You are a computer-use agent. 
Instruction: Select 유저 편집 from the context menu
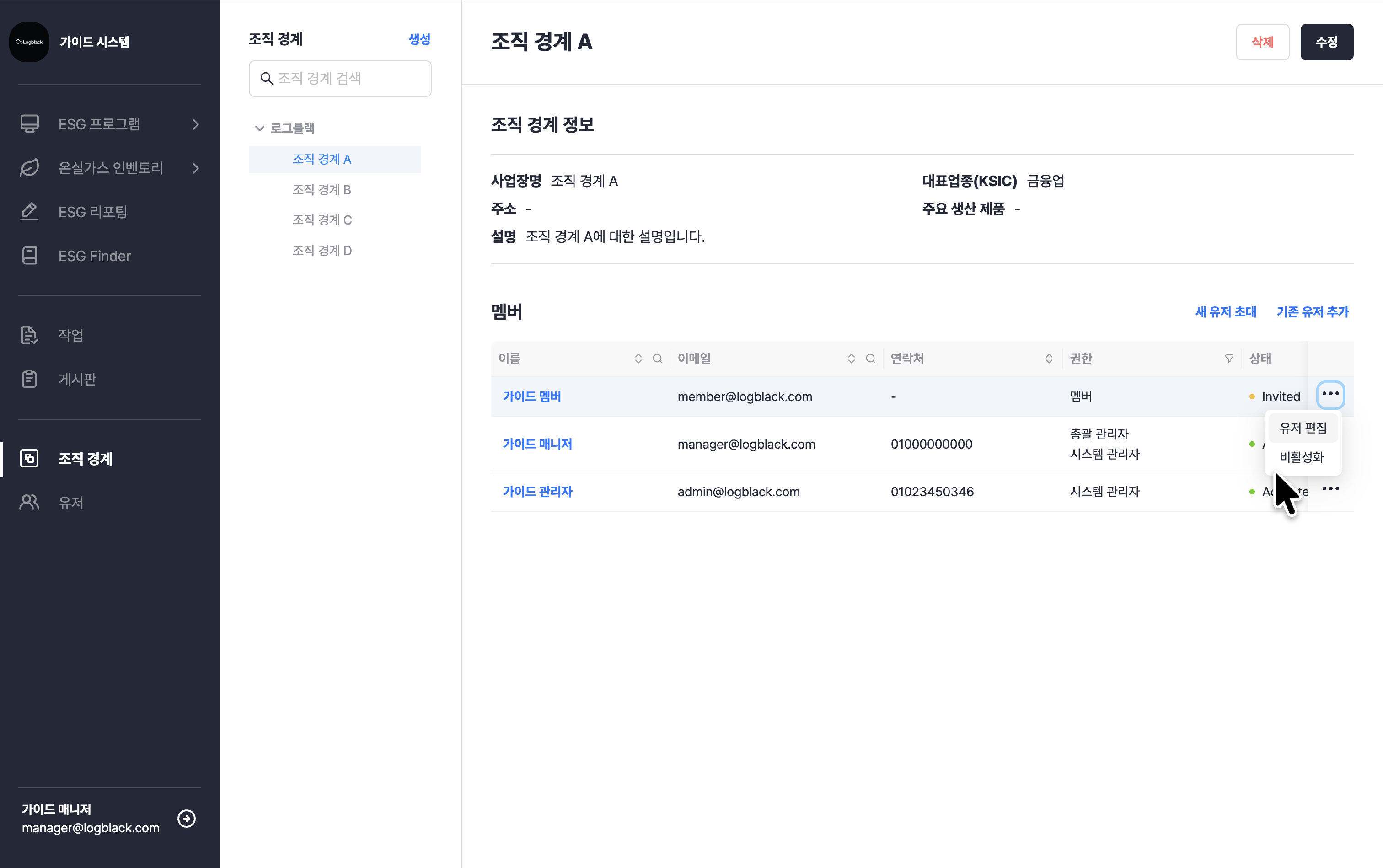(x=1303, y=428)
